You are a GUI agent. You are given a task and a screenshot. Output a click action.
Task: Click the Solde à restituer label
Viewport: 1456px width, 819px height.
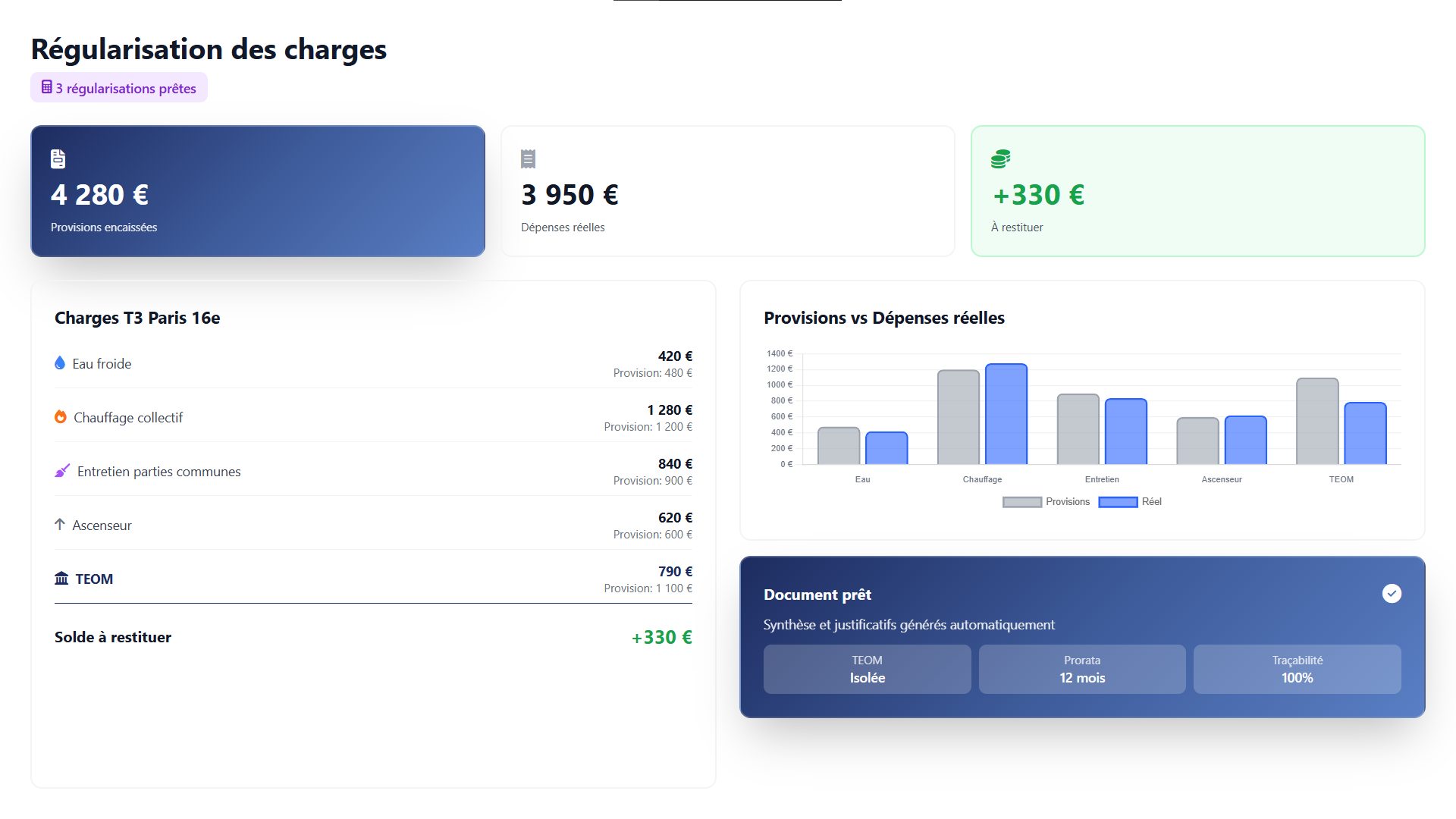[x=113, y=637]
